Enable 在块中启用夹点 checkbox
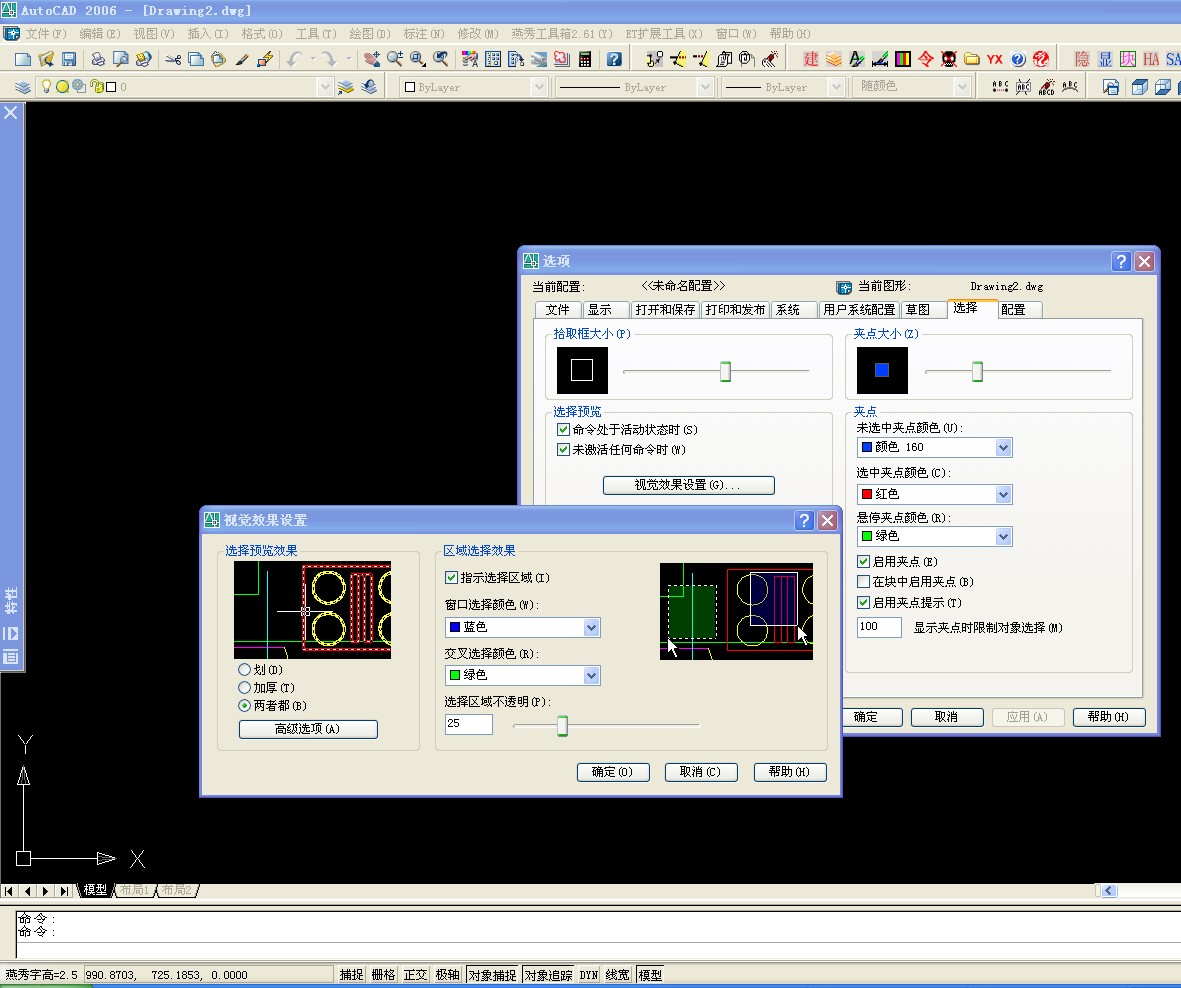The width and height of the screenshot is (1181, 988). (864, 581)
